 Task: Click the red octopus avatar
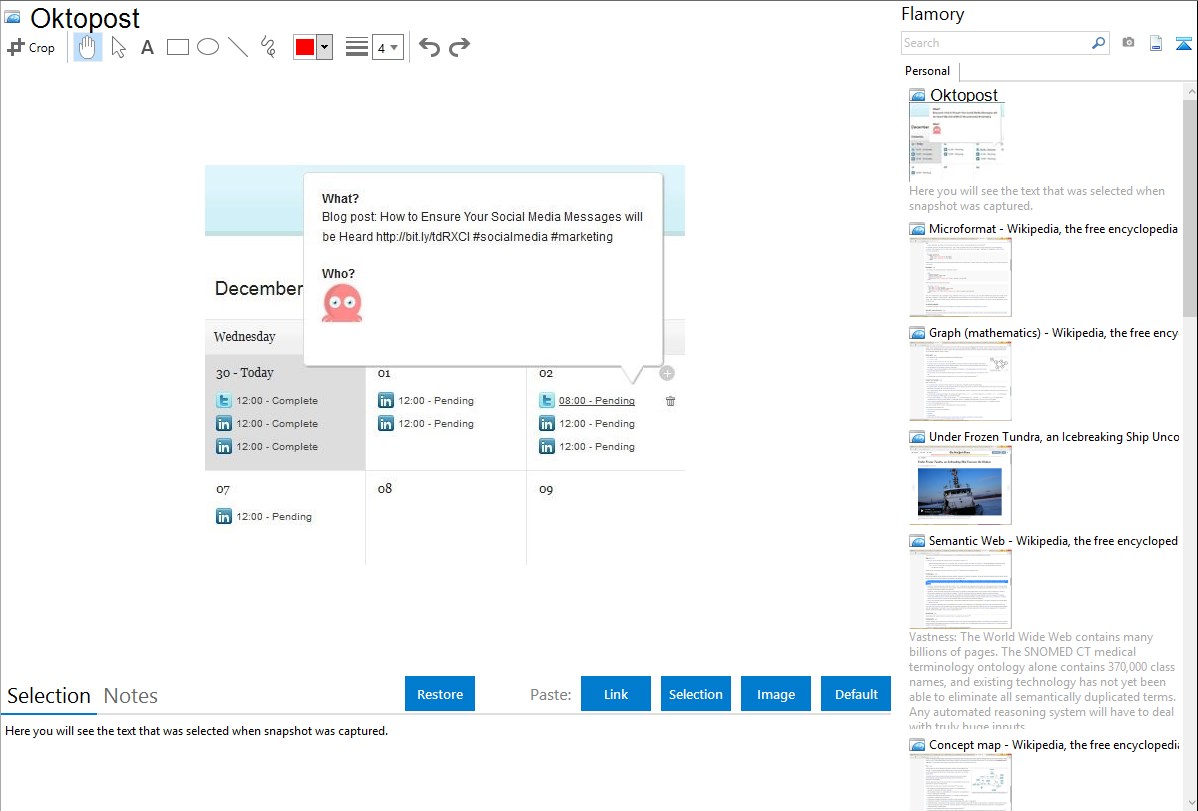[342, 303]
